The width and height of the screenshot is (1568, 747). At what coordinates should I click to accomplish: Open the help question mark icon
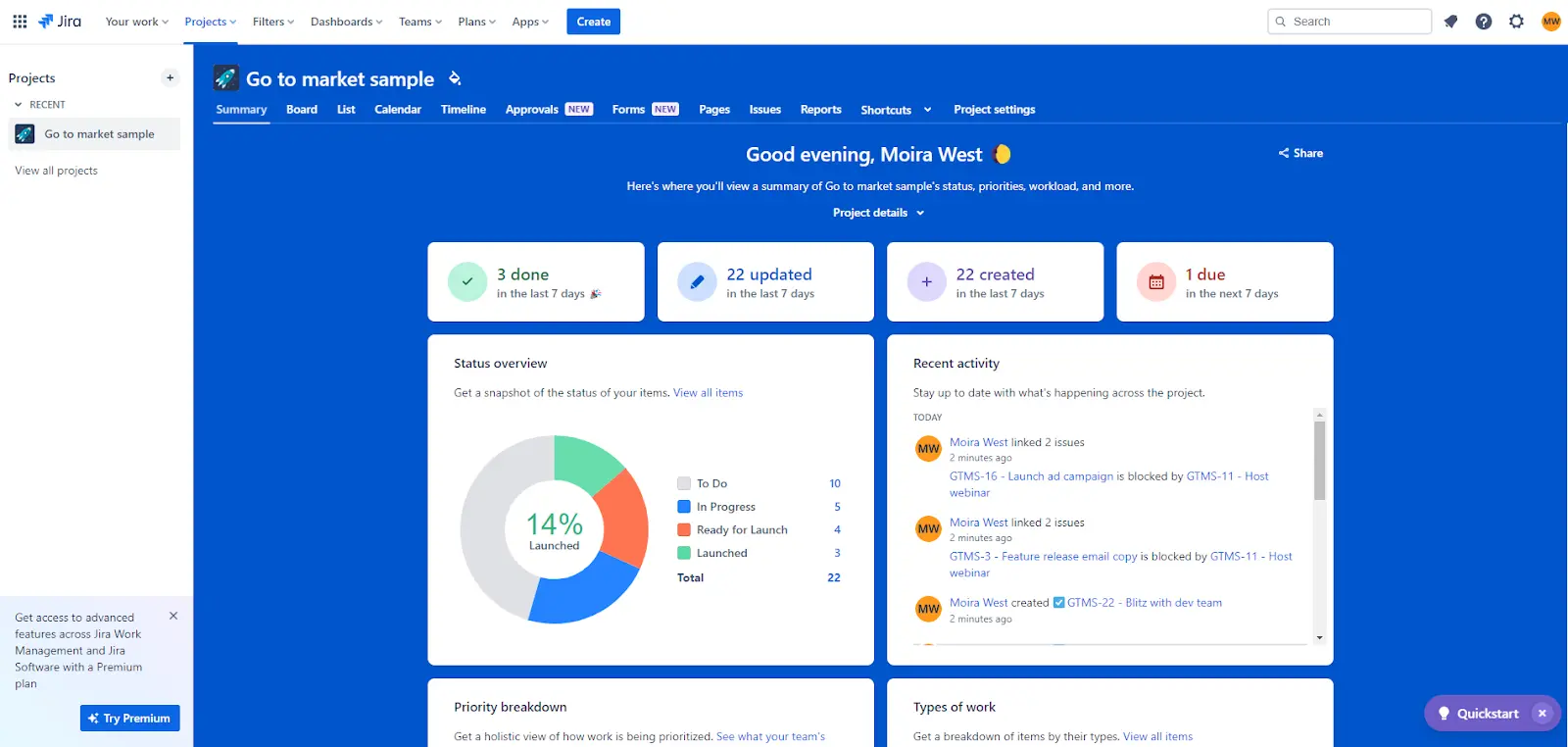(1484, 22)
